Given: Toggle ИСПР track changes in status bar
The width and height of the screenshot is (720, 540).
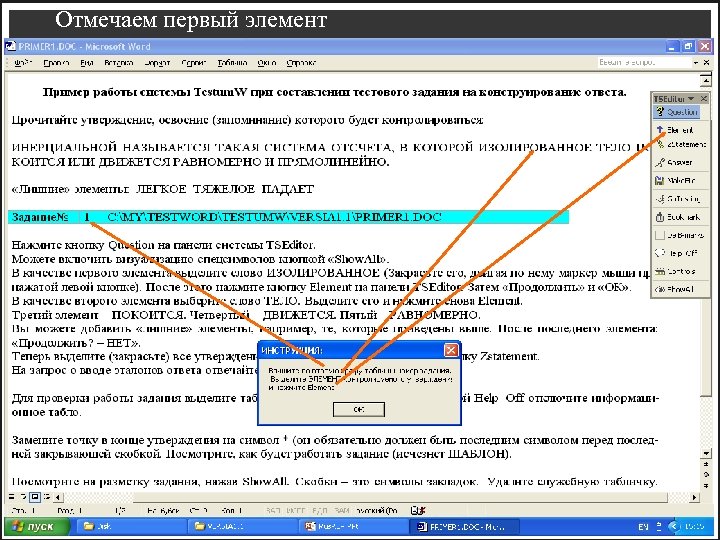Looking at the screenshot, I should (298, 511).
